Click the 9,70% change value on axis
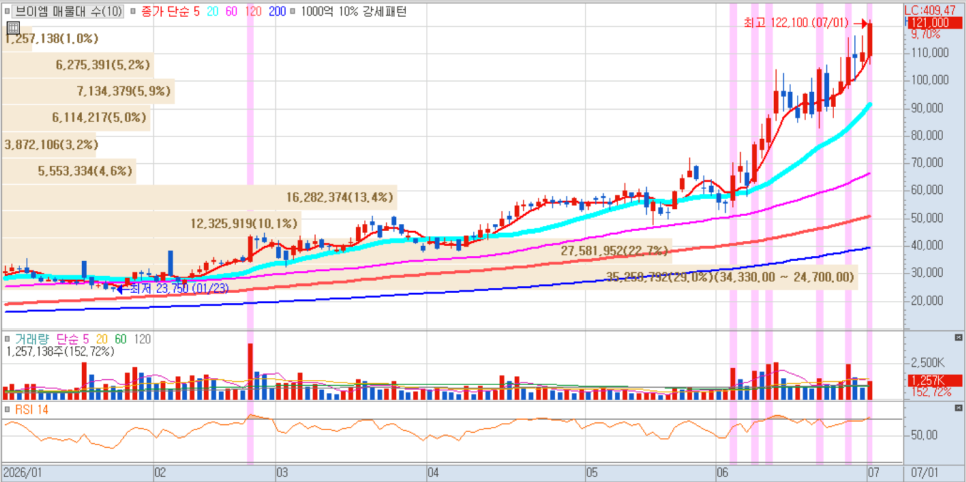This screenshot has width=966, height=482. [x=925, y=35]
